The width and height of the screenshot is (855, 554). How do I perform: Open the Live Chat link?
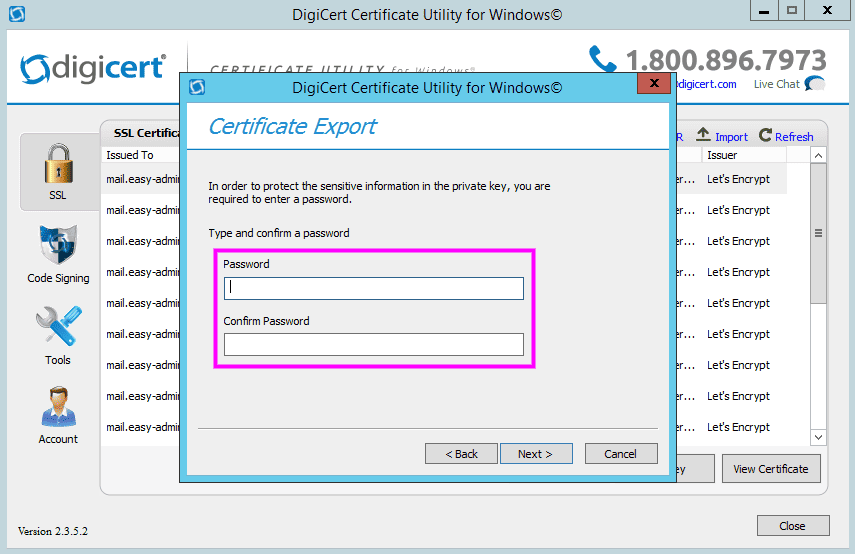point(776,84)
